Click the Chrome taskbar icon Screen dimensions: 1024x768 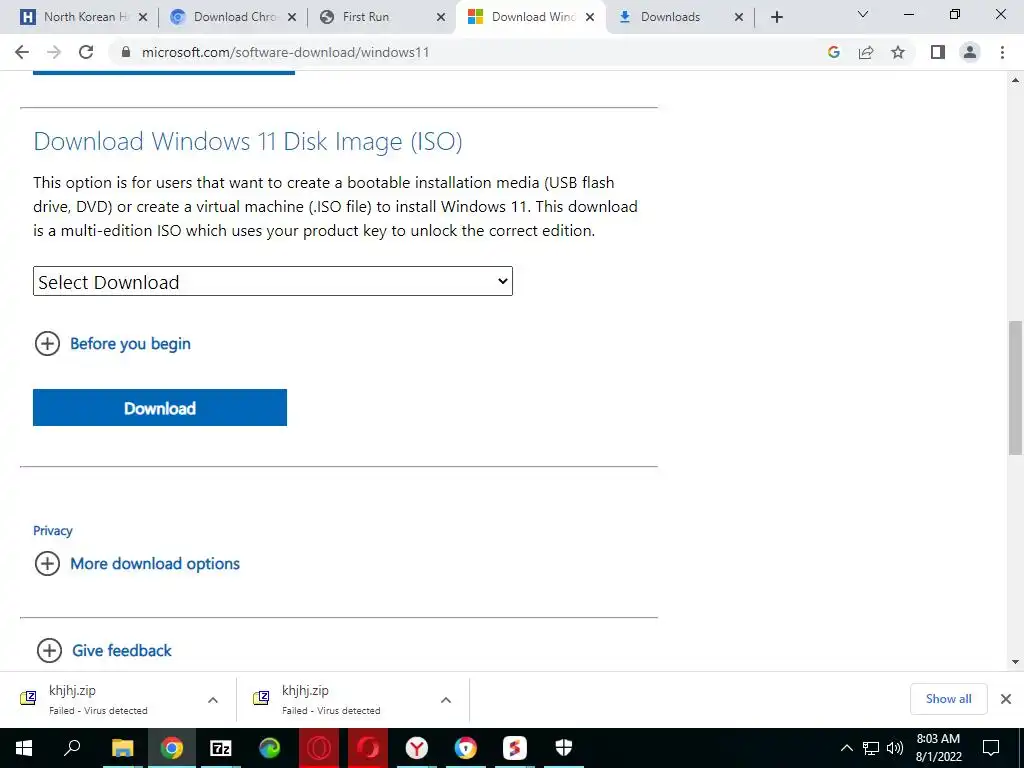click(x=172, y=748)
